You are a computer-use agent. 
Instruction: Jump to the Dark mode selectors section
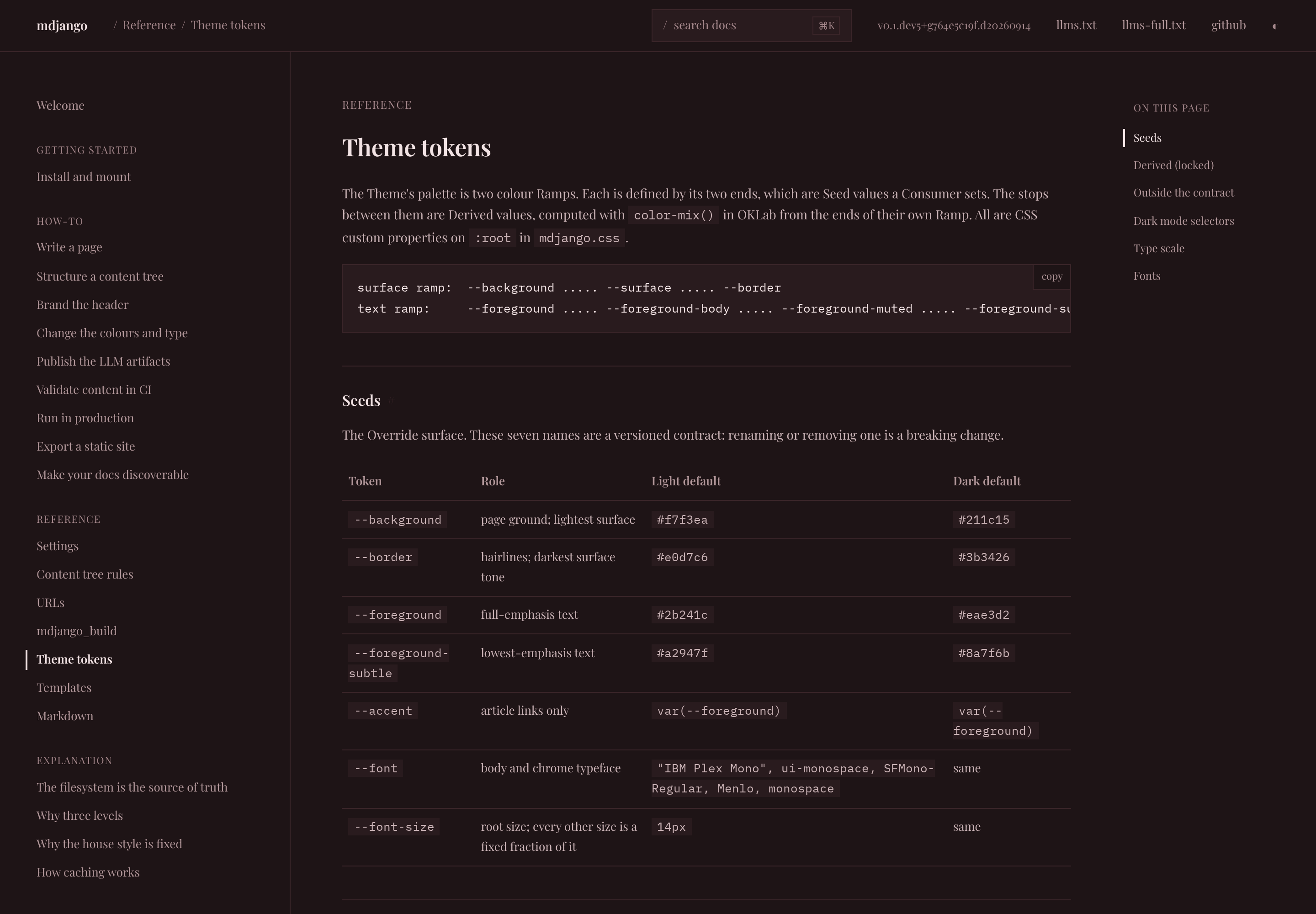pyautogui.click(x=1183, y=221)
